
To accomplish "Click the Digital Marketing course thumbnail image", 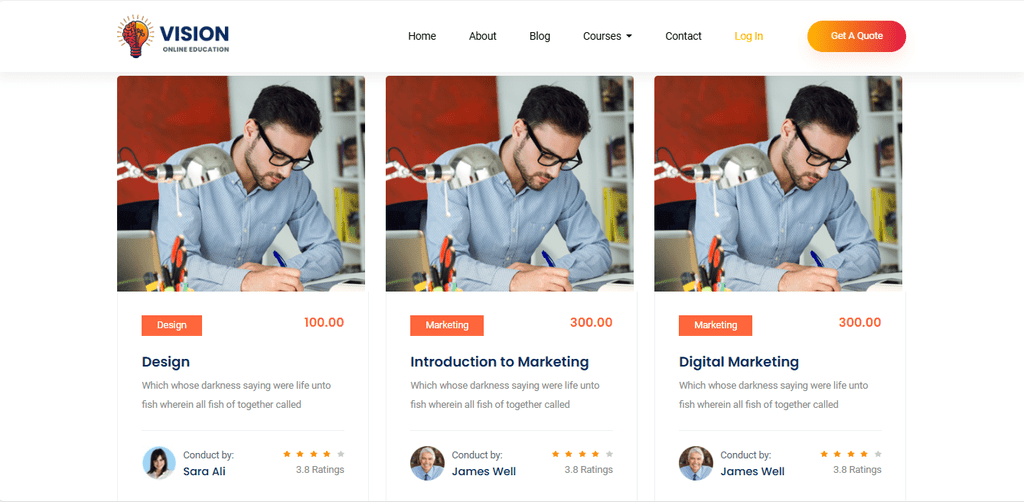I will pyautogui.click(x=778, y=183).
